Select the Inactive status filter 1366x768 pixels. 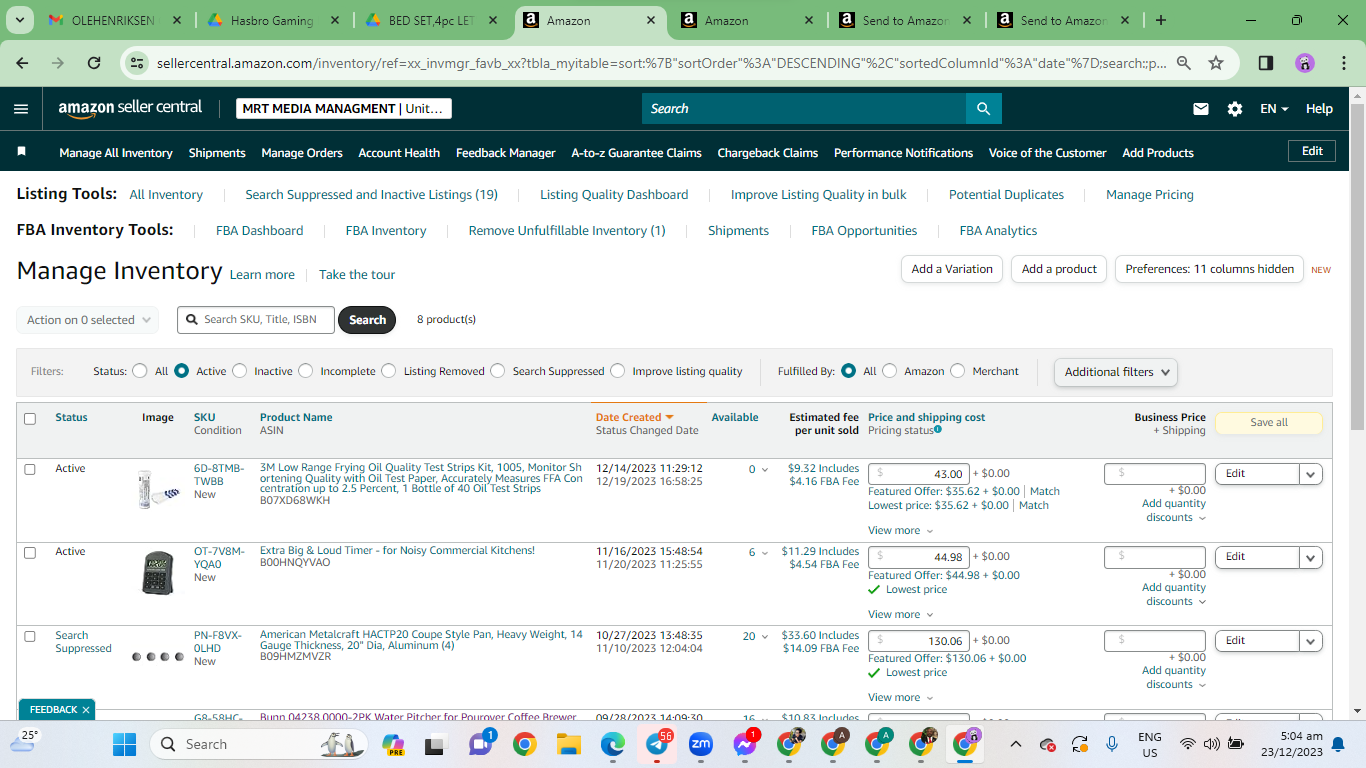point(239,371)
